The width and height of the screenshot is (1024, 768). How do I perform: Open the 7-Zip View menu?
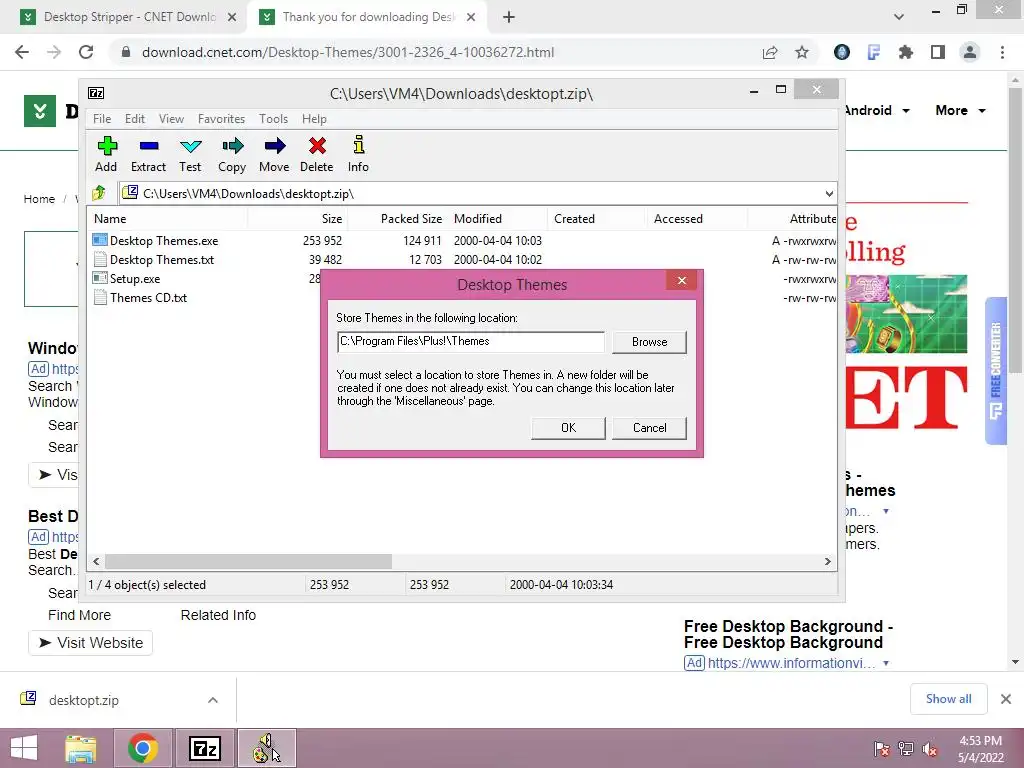(x=171, y=119)
